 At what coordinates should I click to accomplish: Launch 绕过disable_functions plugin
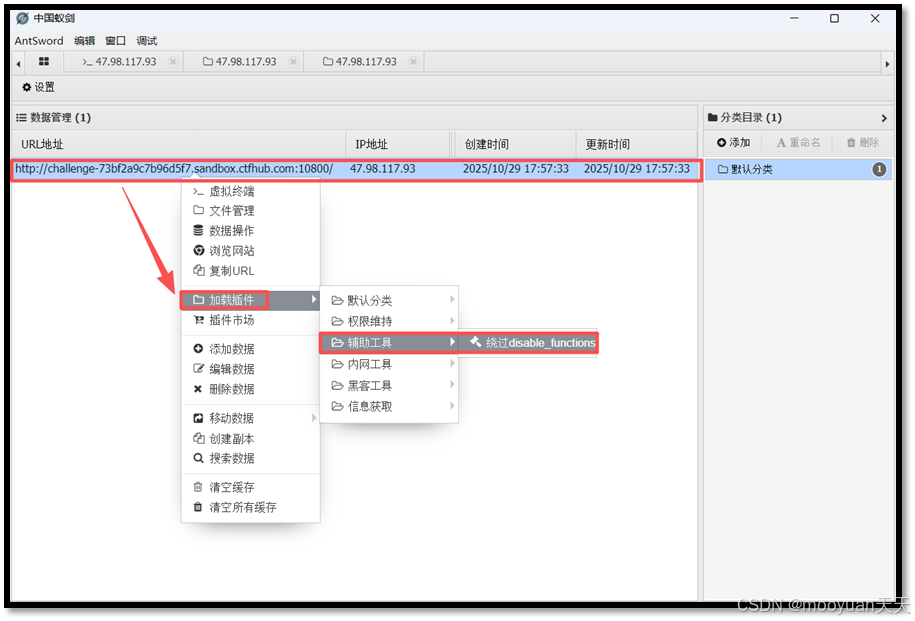[528, 343]
